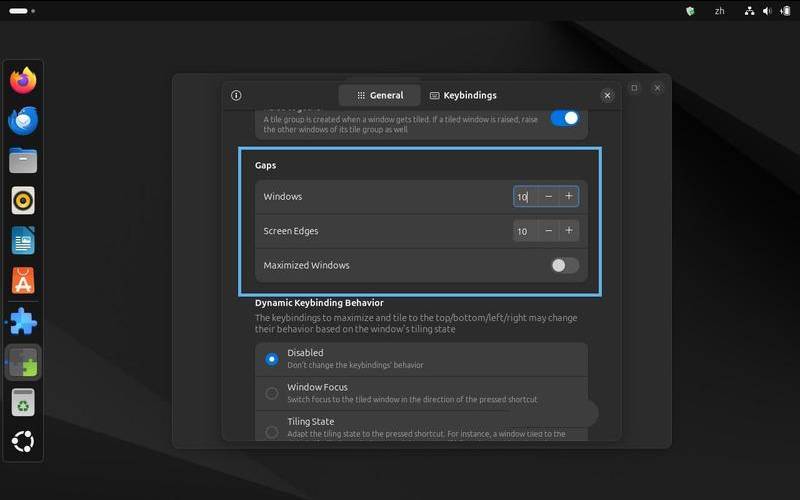The image size is (800, 500).
Task: Open Firefox from the dock
Action: (x=23, y=79)
